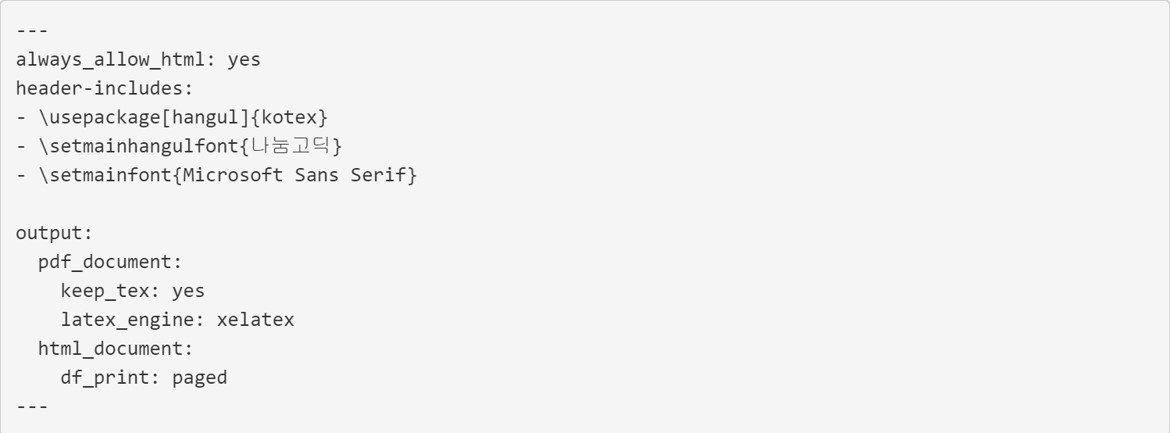Click the paged value
Image resolution: width=1170 pixels, height=433 pixels.
pos(199,378)
